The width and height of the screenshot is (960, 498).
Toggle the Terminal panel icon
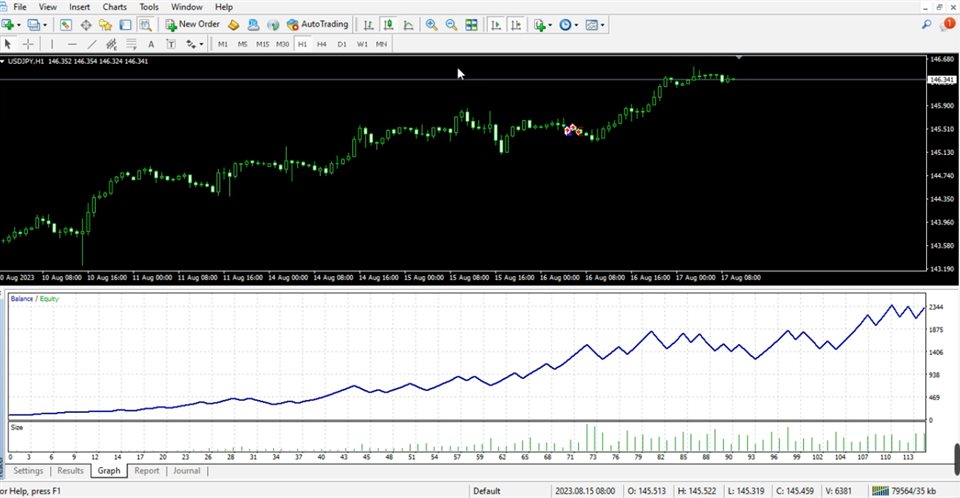(x=126, y=25)
